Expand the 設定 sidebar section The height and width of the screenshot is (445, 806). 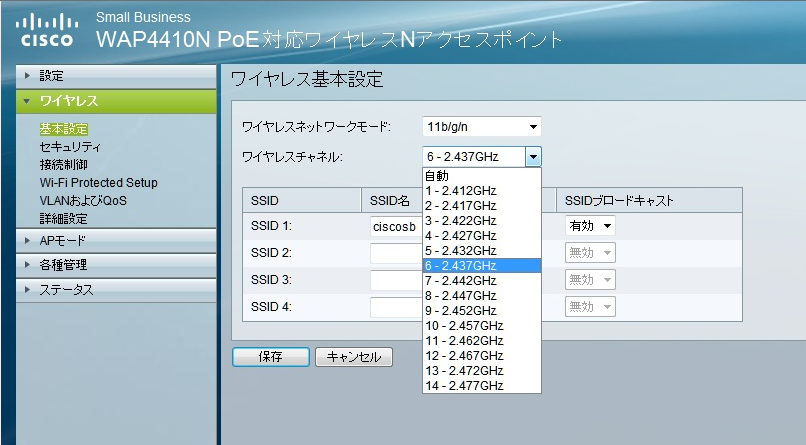(116, 76)
